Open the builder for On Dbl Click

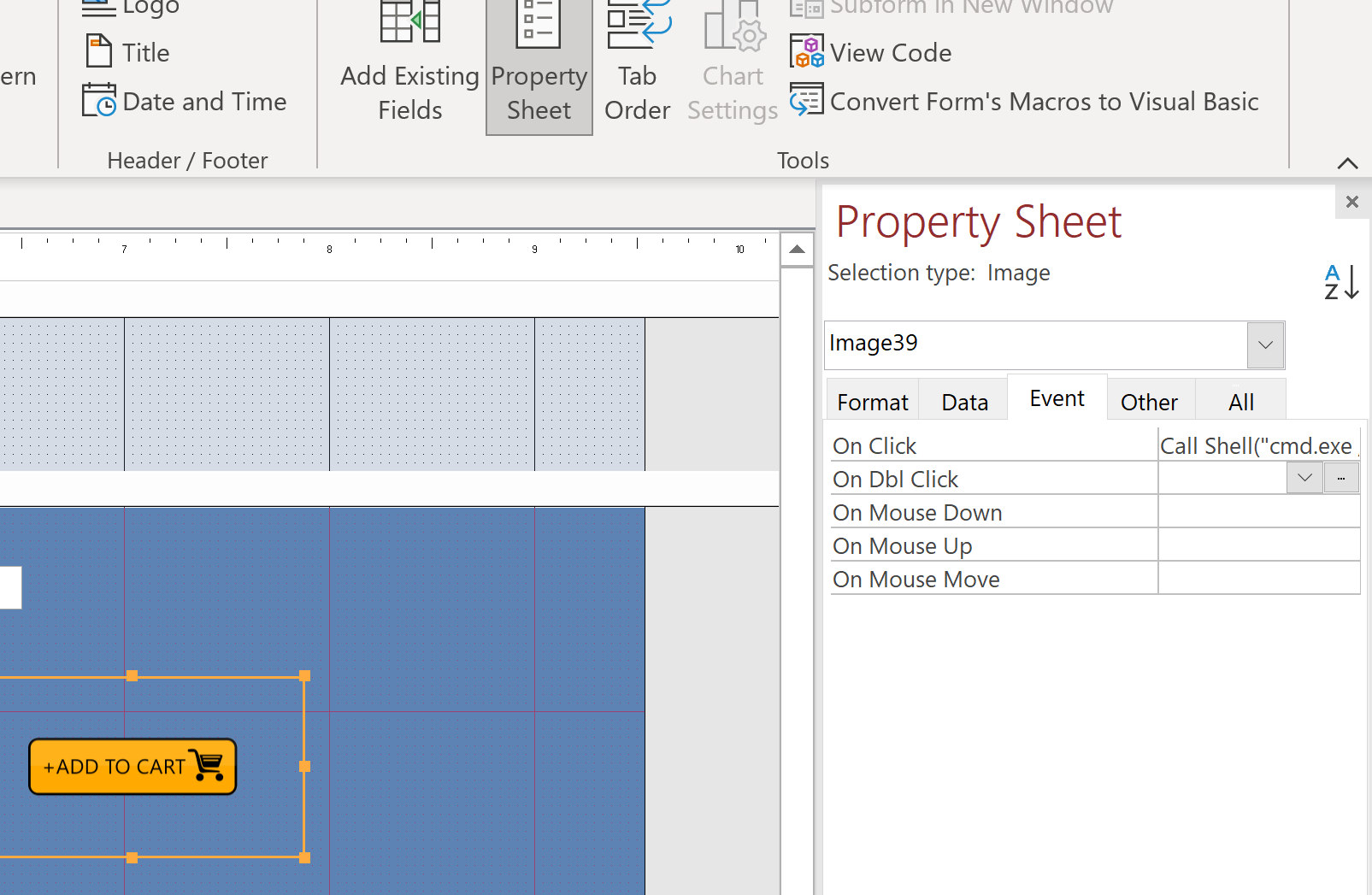(x=1341, y=478)
